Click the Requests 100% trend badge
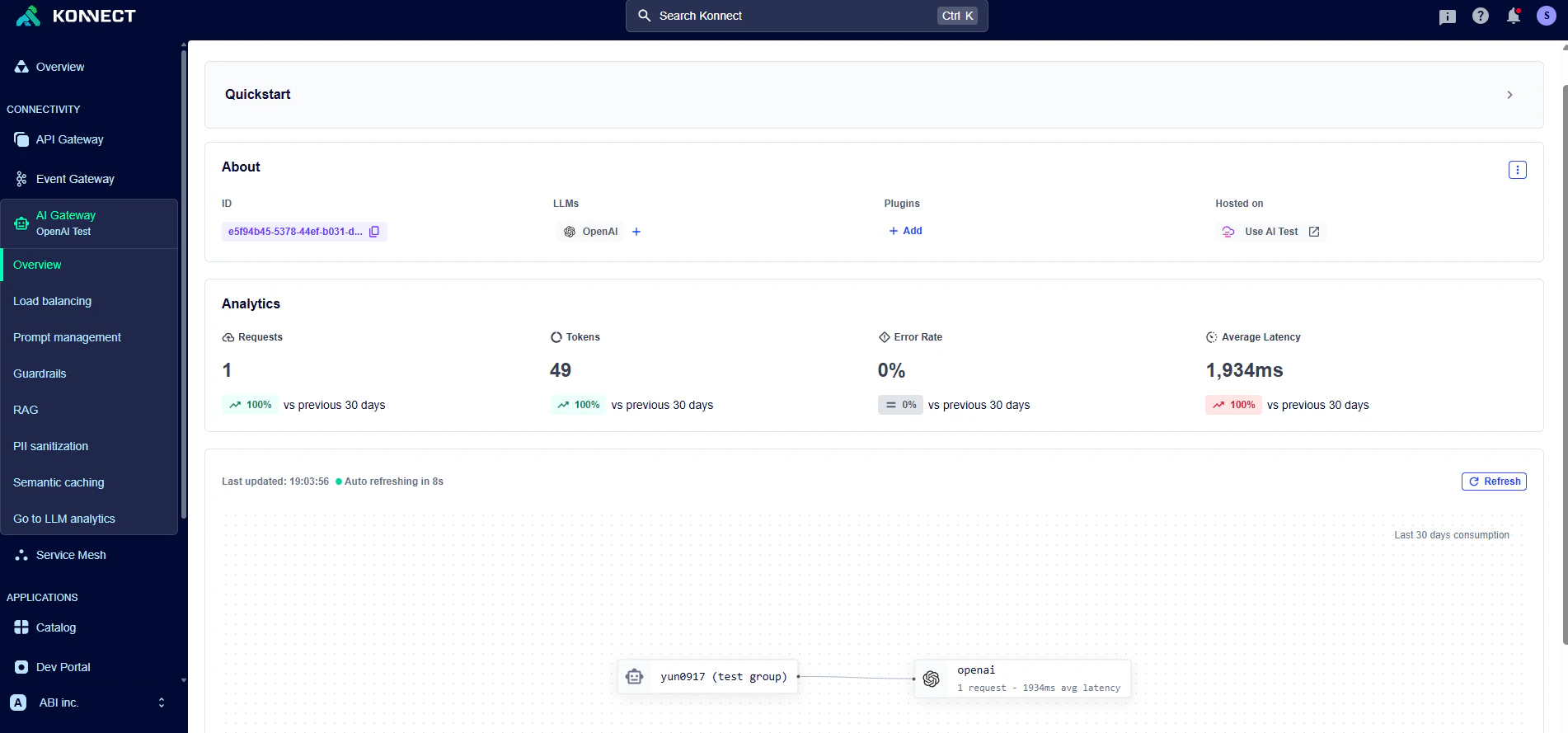1568x733 pixels. coord(250,405)
